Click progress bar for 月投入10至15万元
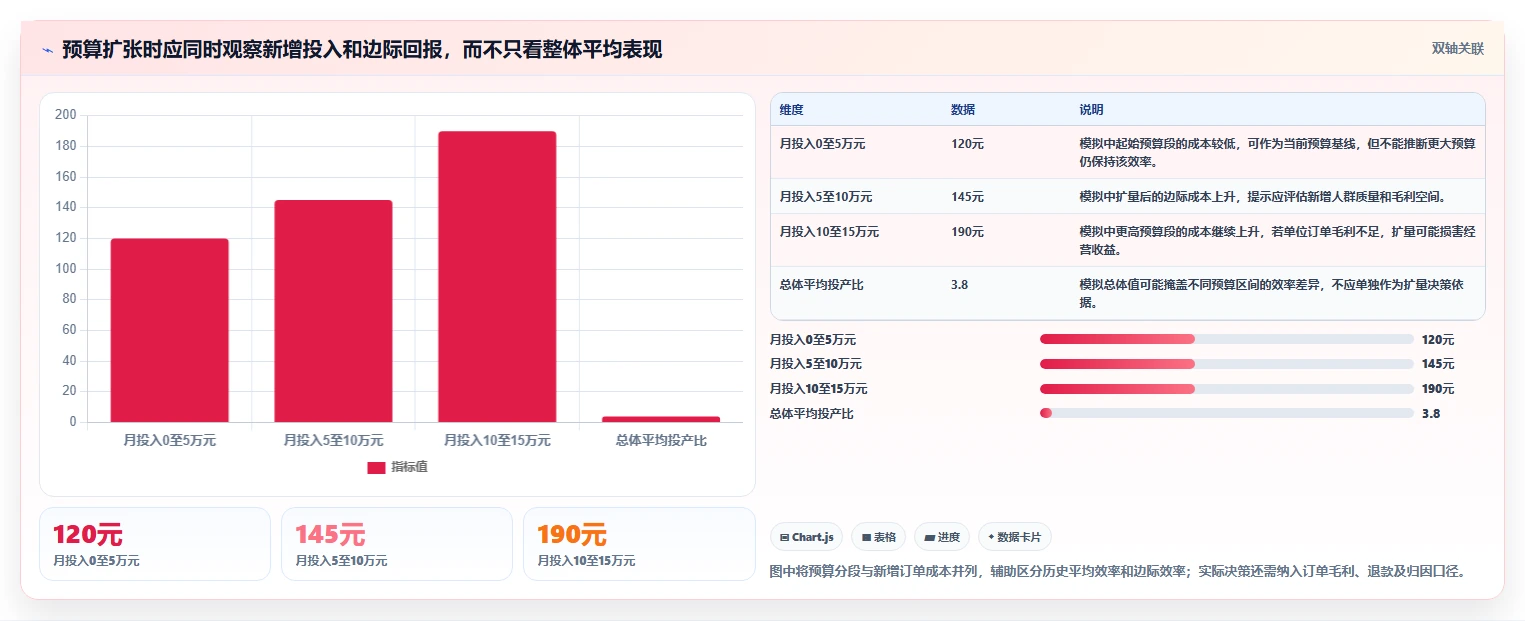 [x=1226, y=389]
